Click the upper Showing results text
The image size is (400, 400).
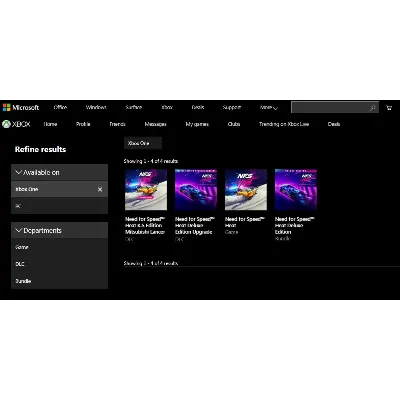(151, 161)
